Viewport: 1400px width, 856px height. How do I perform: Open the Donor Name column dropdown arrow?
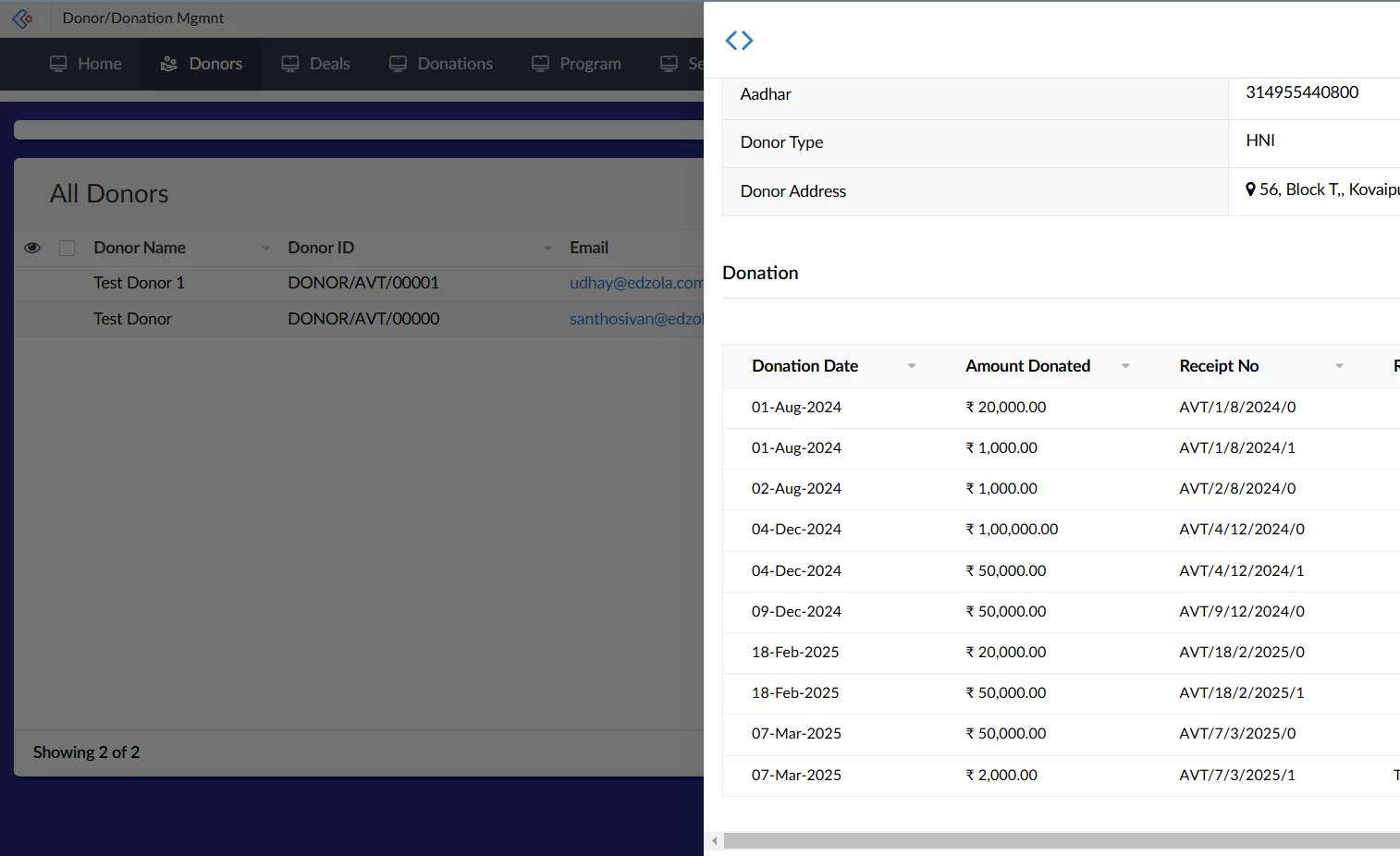tap(266, 248)
